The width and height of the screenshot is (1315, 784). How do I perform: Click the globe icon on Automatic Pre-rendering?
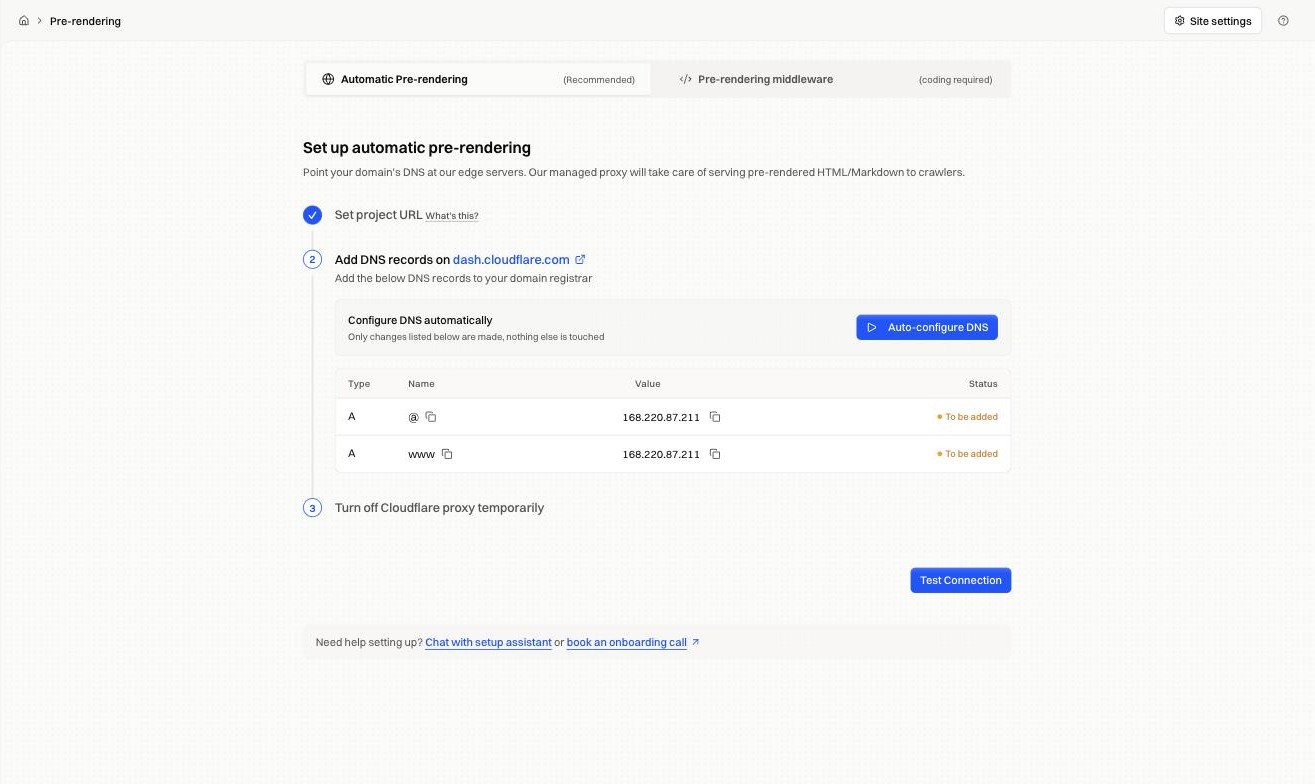click(328, 79)
